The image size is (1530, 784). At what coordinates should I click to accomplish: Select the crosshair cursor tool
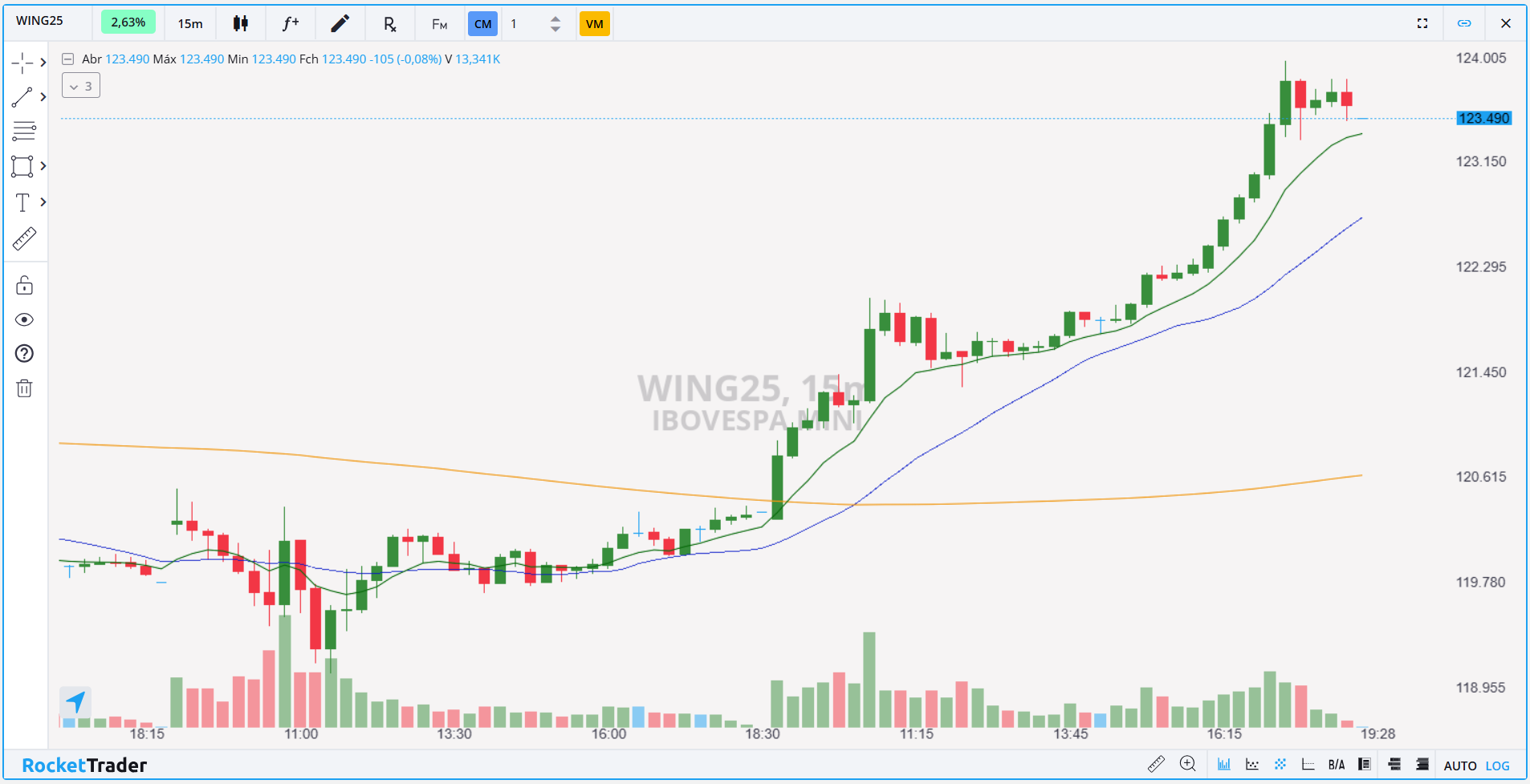point(22,63)
